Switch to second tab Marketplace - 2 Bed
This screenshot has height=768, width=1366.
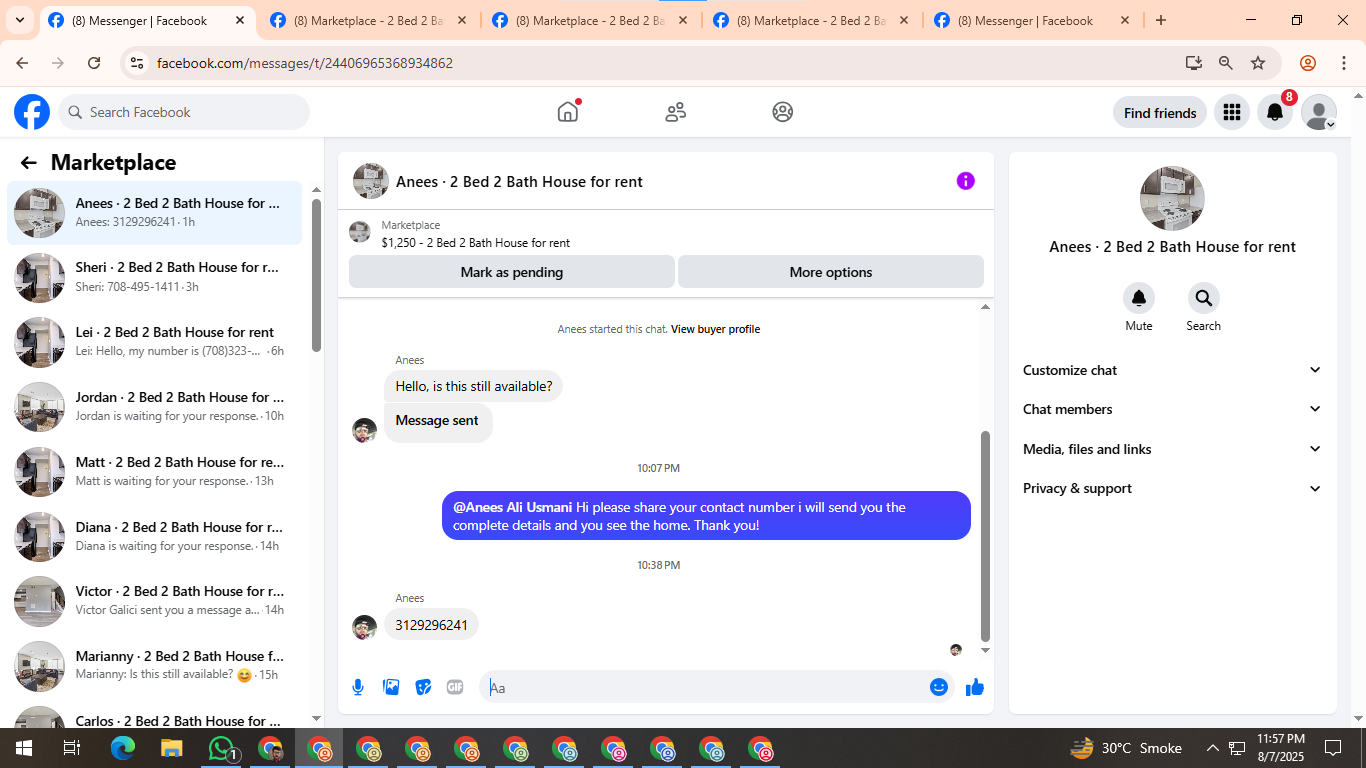click(368, 20)
